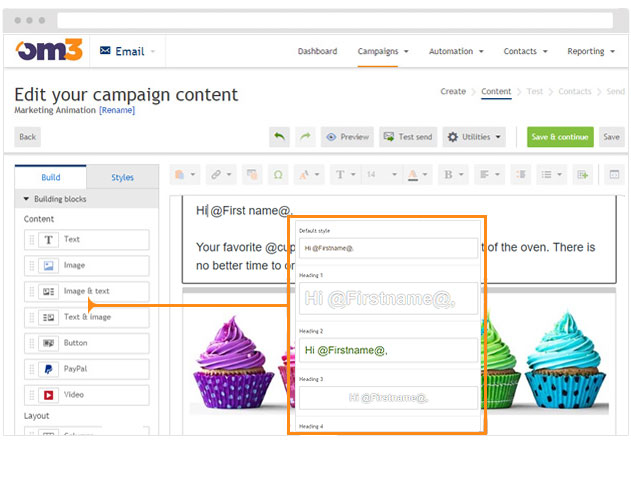Image resolution: width=631 pixels, height=495 pixels.
Task: Click the undo arrow icon
Action: coord(280,137)
